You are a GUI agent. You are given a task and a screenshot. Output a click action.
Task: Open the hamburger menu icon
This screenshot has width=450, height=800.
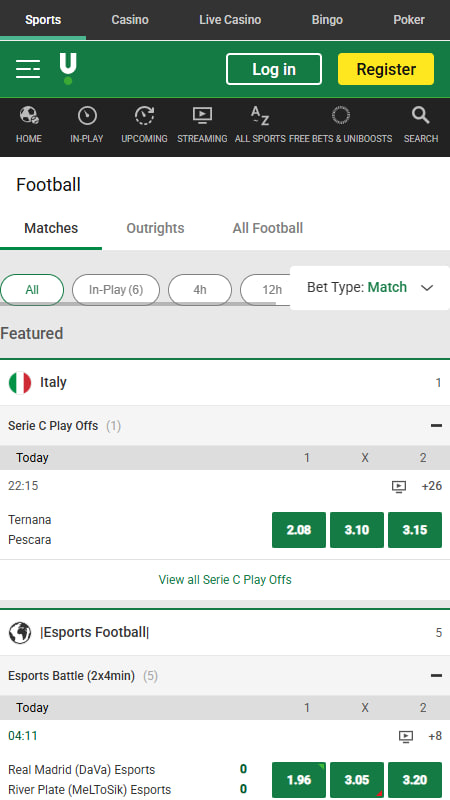click(x=28, y=69)
